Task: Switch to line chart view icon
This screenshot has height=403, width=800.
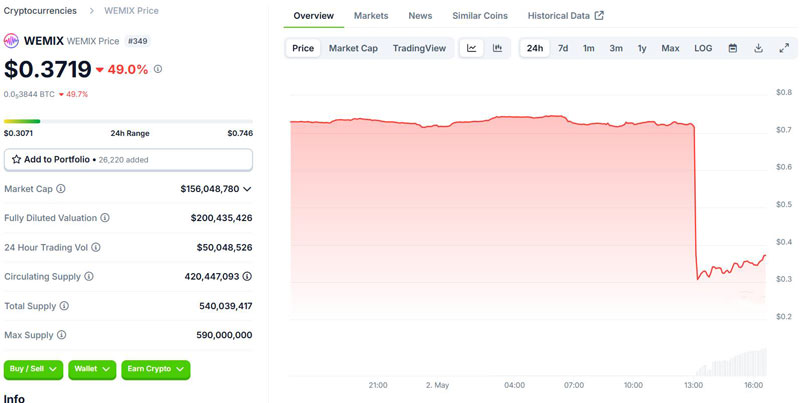Action: 471,48
